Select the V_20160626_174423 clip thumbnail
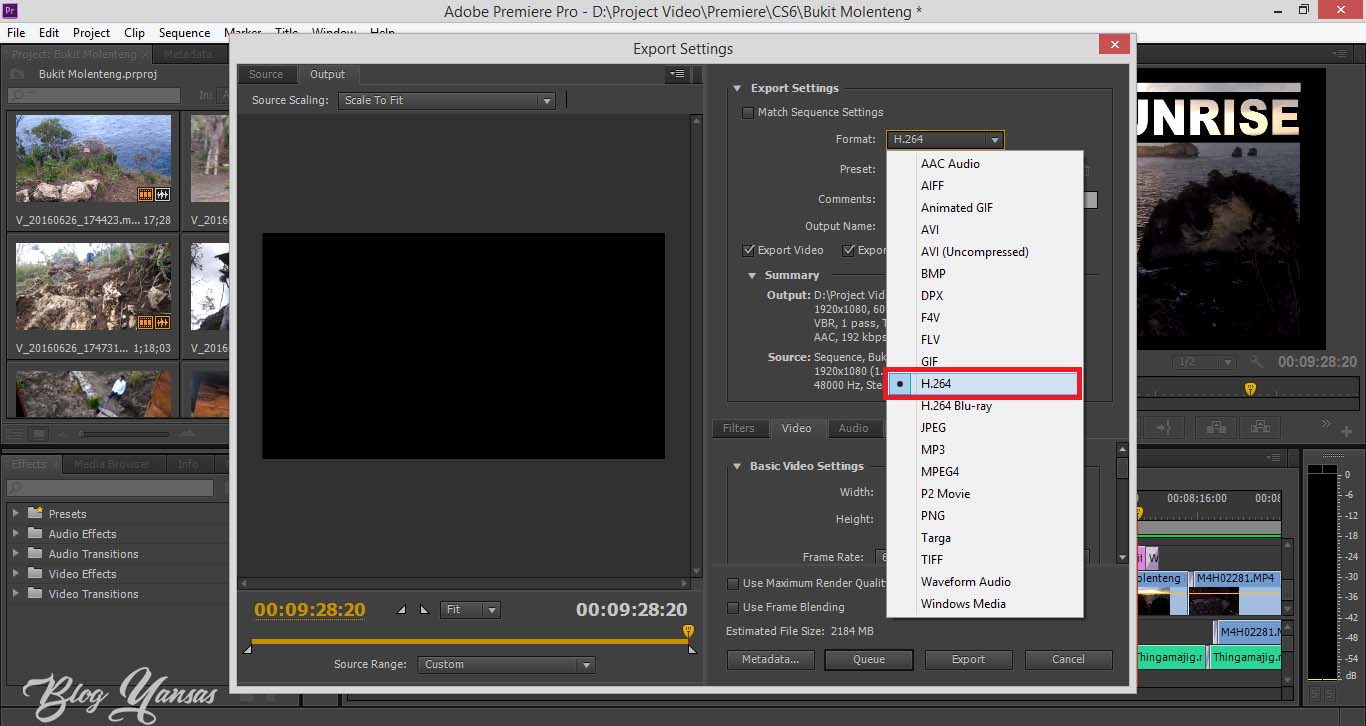 click(x=93, y=158)
